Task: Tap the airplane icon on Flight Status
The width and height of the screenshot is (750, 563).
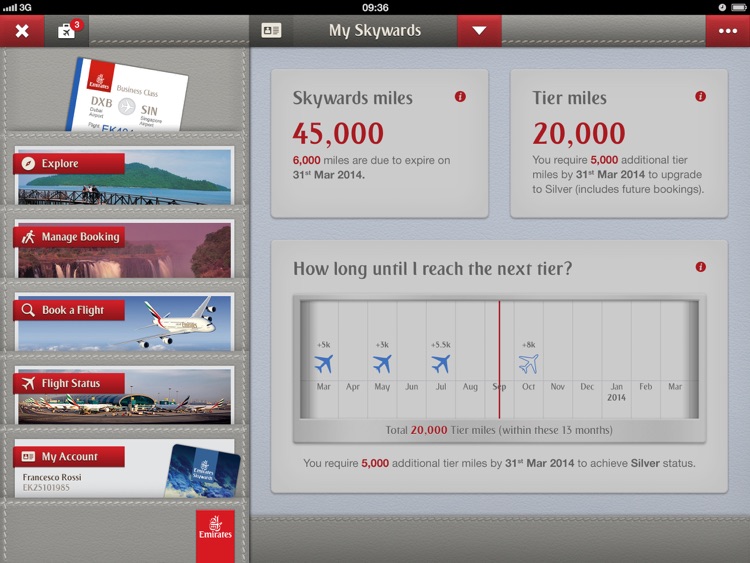Action: click(28, 383)
